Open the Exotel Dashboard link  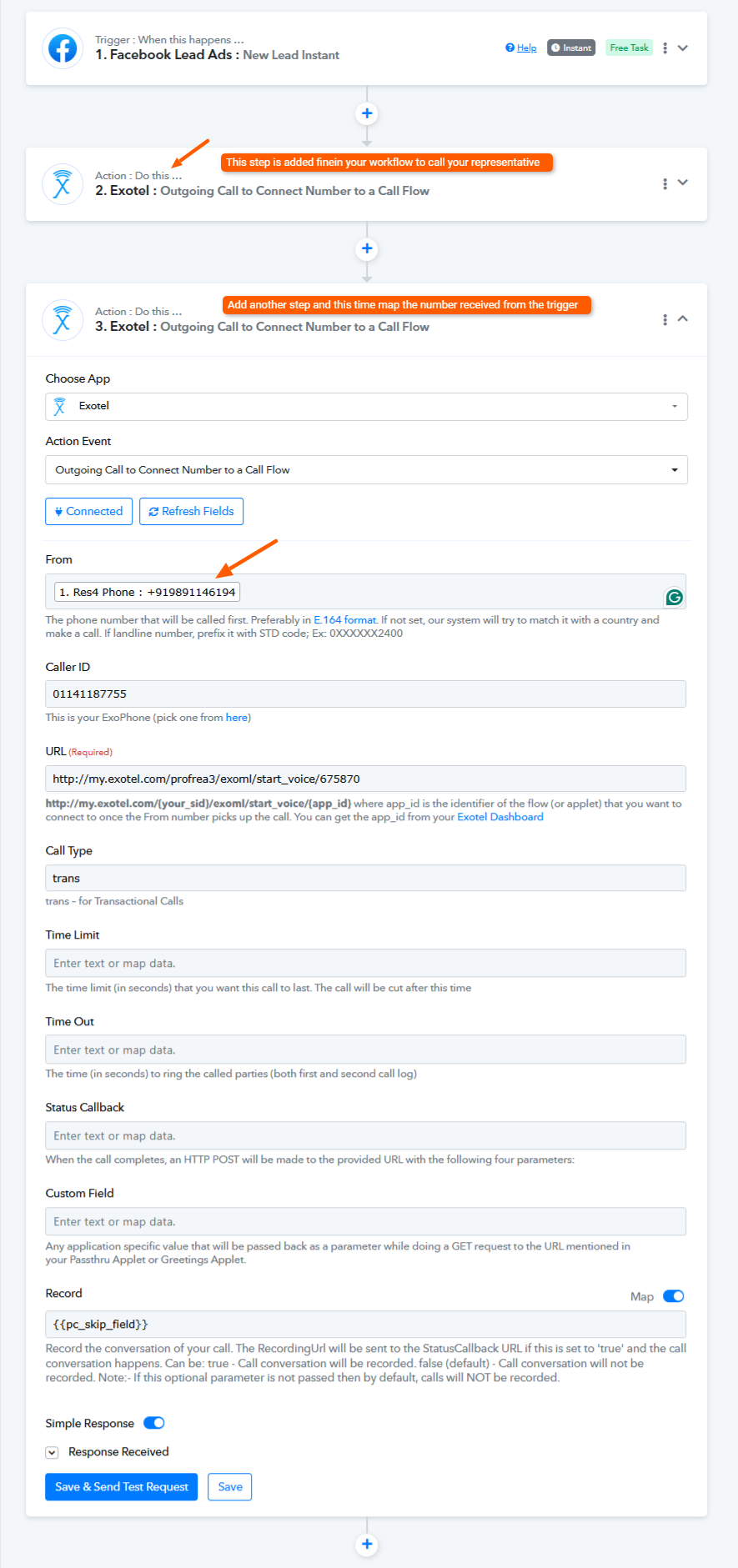pyautogui.click(x=500, y=817)
